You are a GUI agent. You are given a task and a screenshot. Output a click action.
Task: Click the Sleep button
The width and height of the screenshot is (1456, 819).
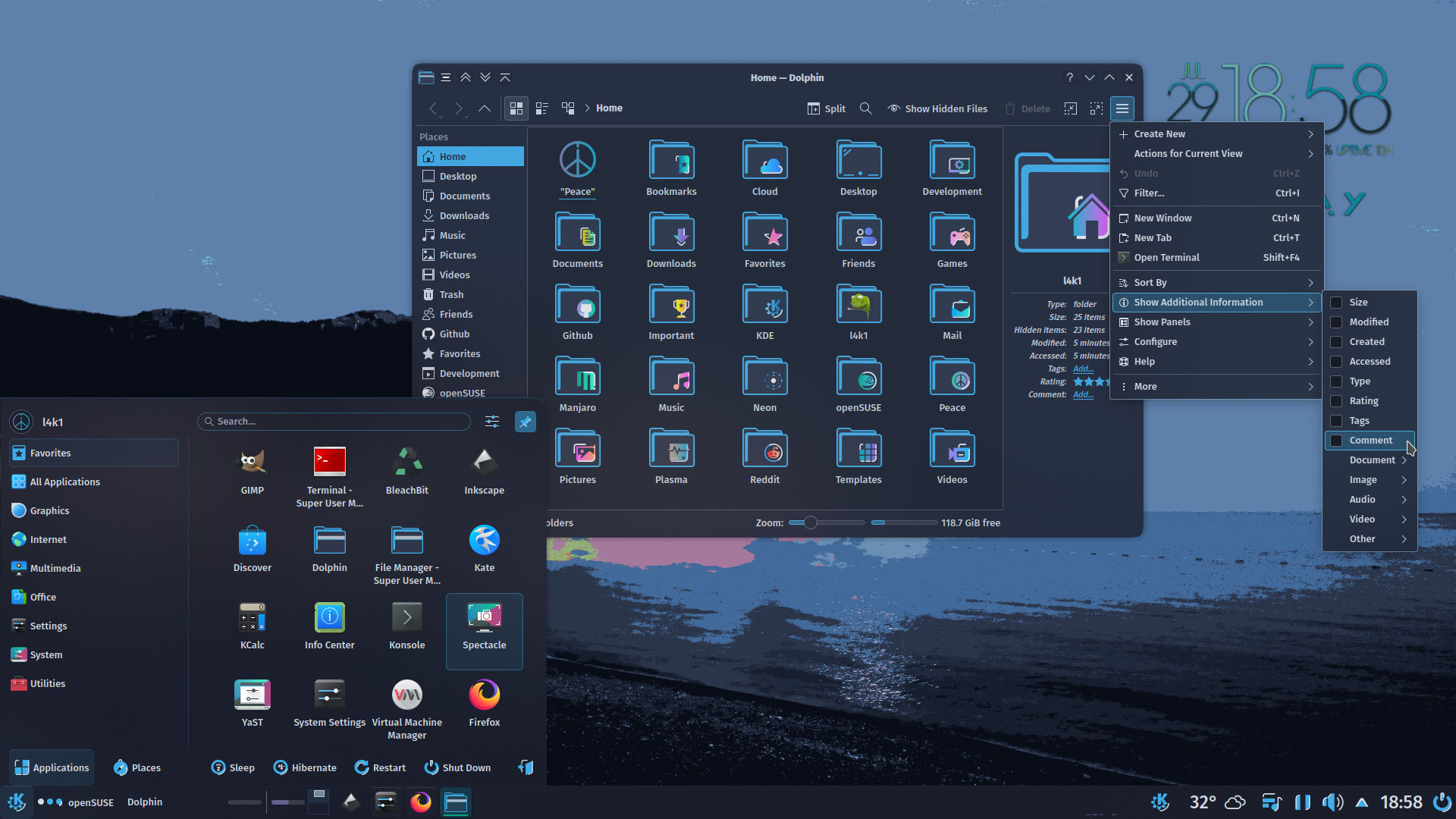(233, 767)
